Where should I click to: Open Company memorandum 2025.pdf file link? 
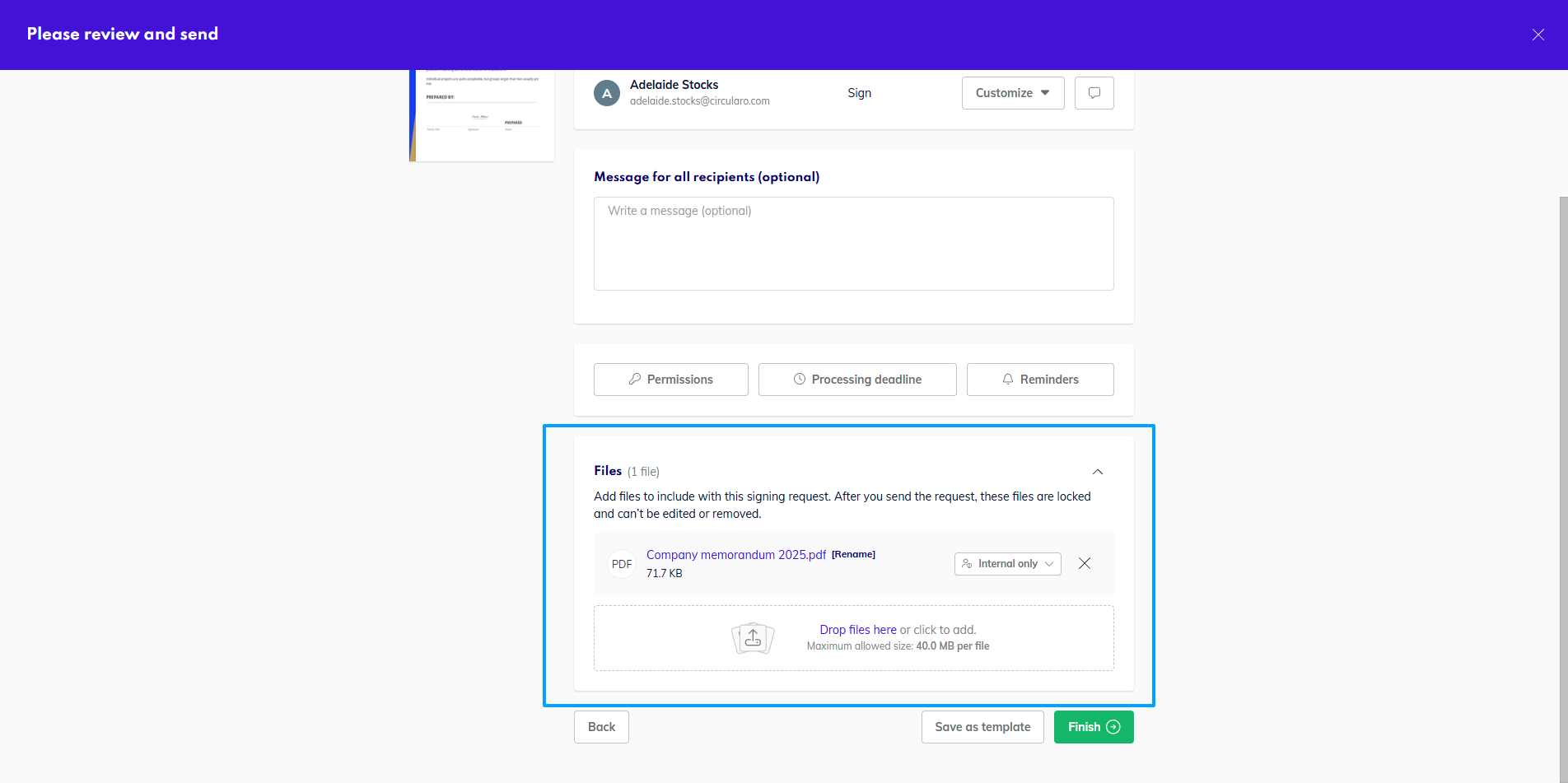(x=735, y=555)
